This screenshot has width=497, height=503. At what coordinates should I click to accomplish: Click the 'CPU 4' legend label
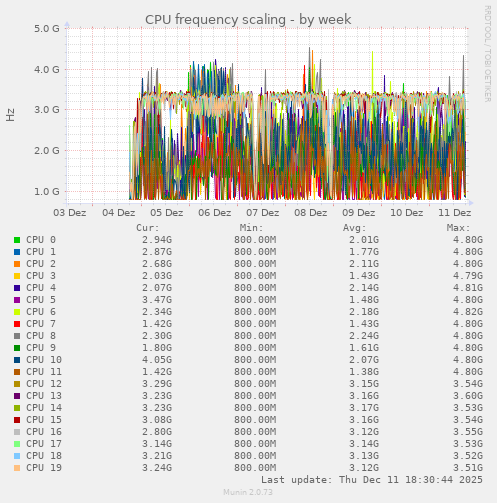point(41,288)
